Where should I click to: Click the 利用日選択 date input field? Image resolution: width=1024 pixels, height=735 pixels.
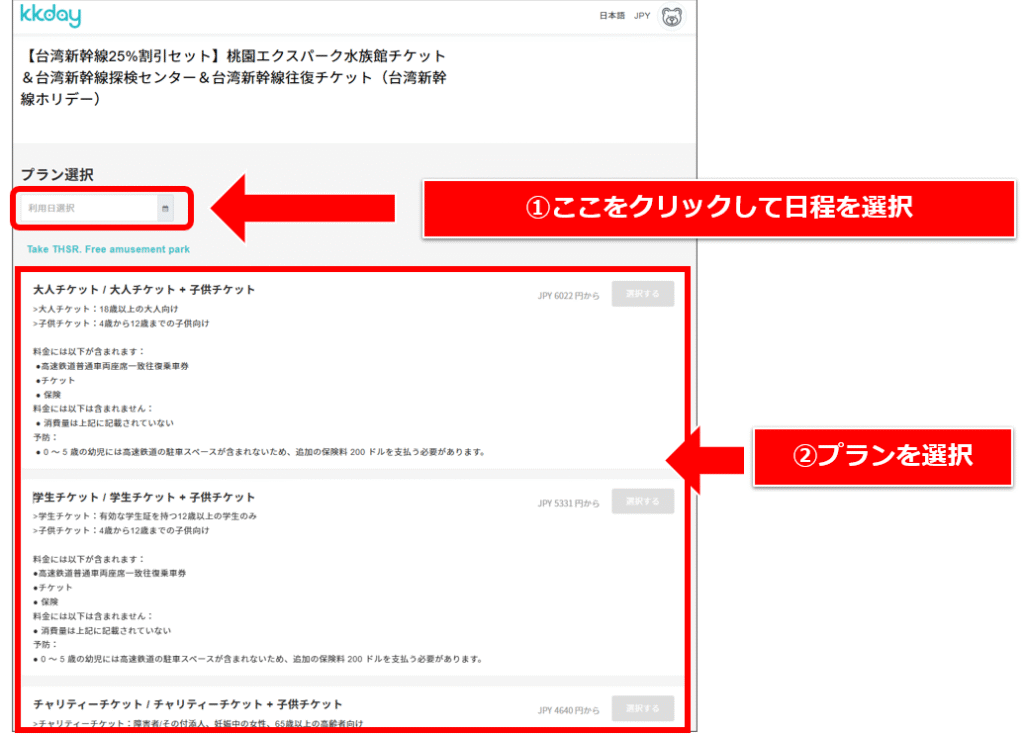[97, 208]
